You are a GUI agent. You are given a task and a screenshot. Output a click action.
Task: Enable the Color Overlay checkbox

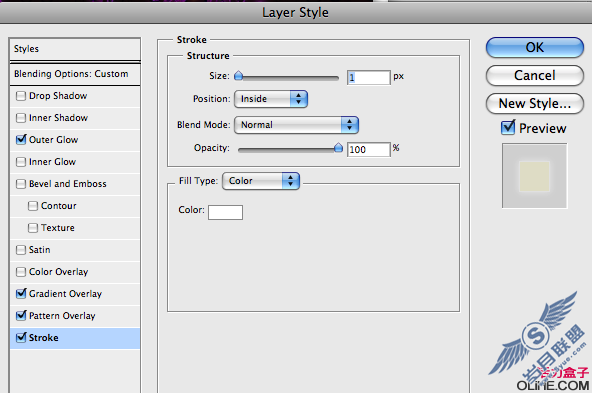pyautogui.click(x=21, y=272)
